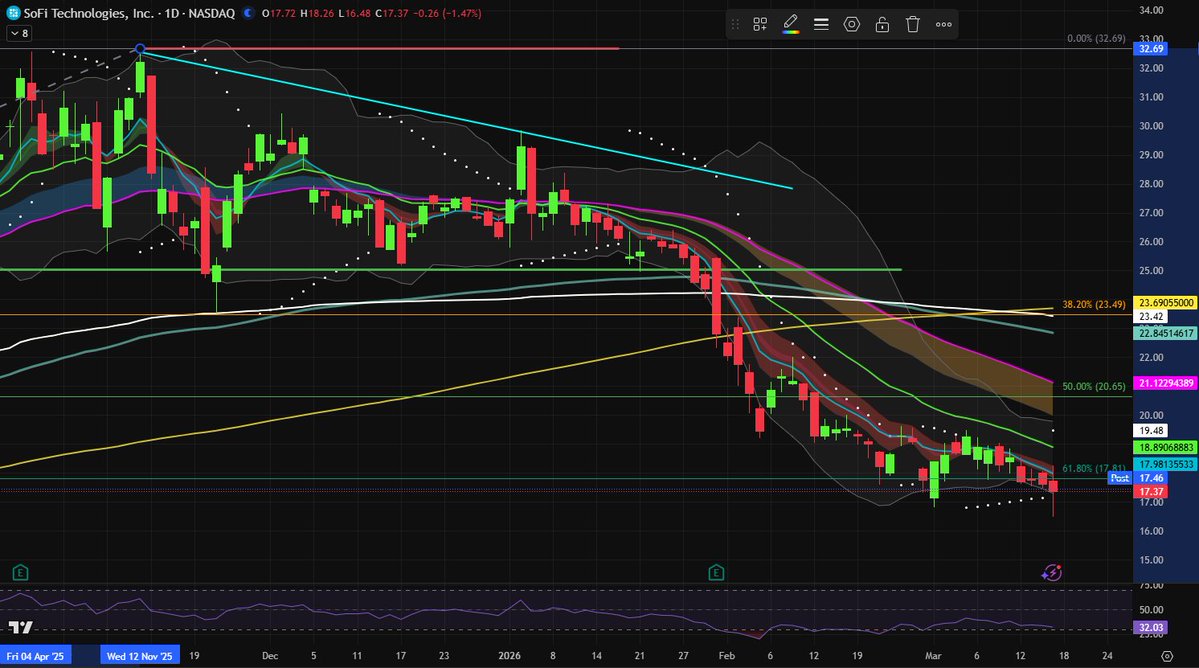Click the 32.03 RSI value label

click(1151, 627)
